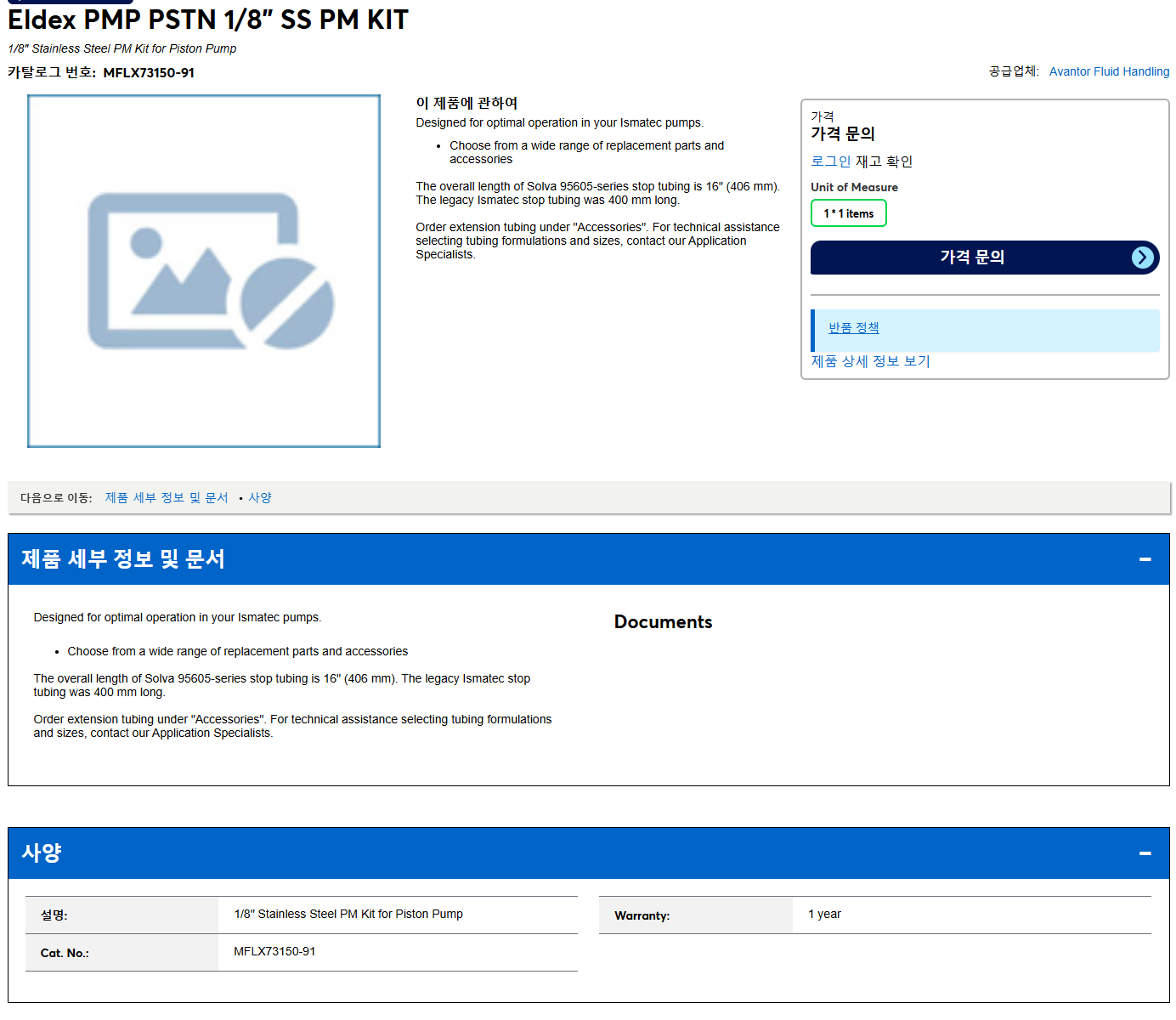
Task: Click the 사양 section header title
Action: point(42,853)
